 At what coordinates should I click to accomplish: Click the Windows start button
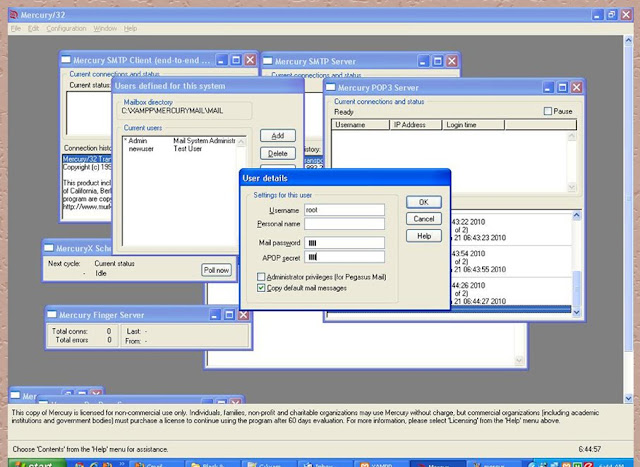[37, 464]
